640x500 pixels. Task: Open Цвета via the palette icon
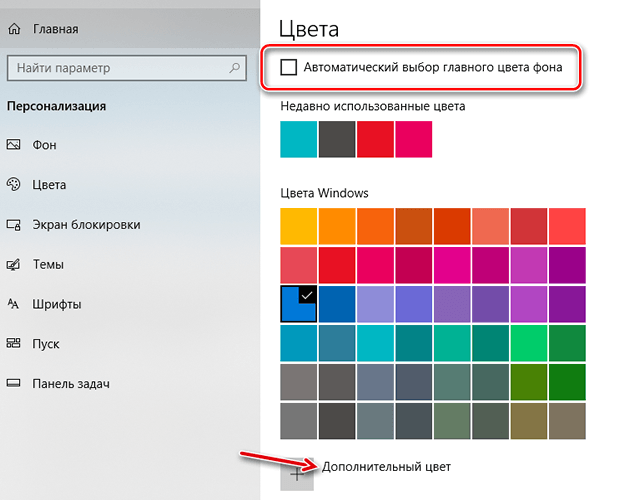[x=13, y=184]
